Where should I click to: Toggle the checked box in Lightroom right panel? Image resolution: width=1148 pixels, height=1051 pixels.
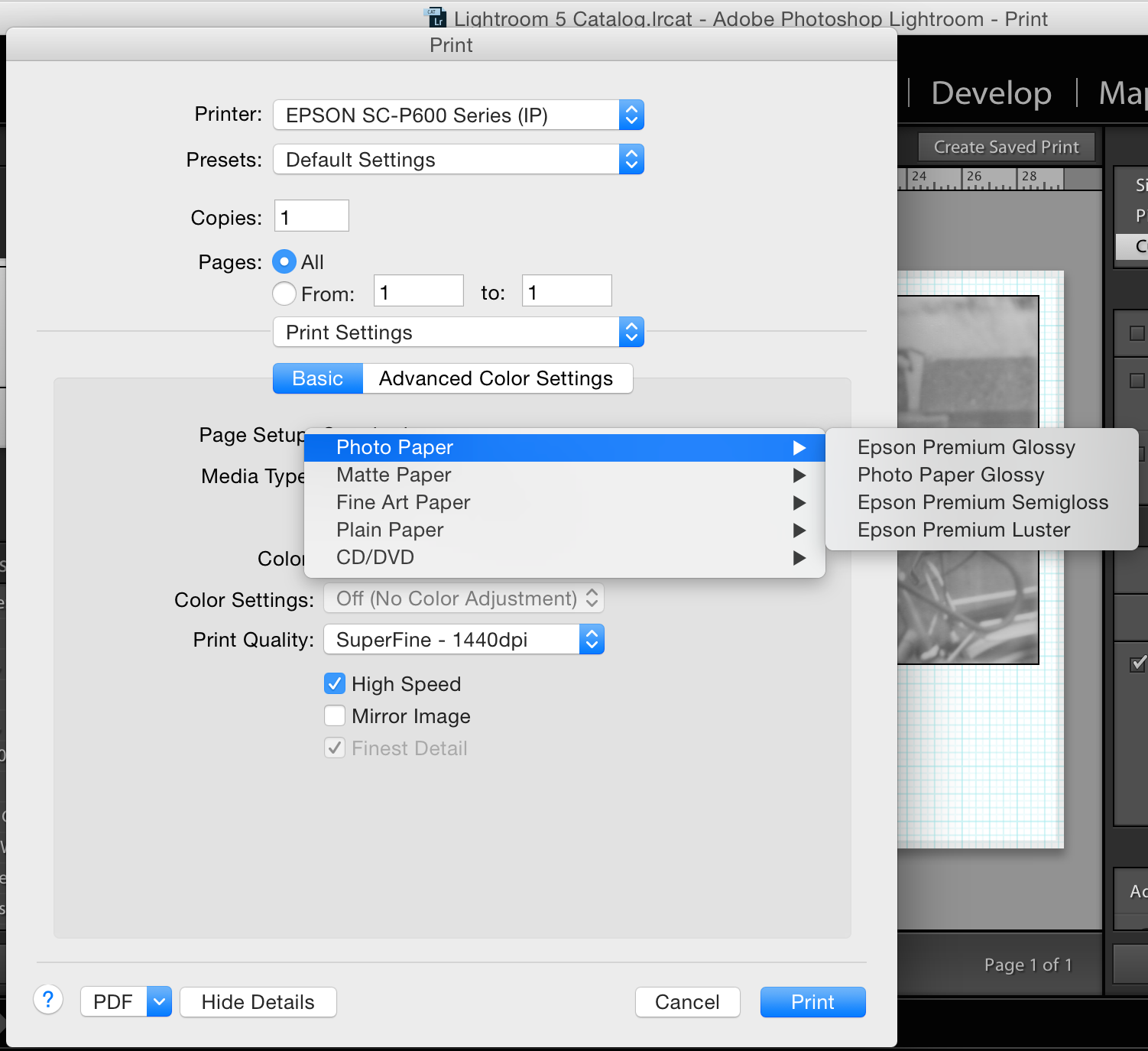[1138, 663]
